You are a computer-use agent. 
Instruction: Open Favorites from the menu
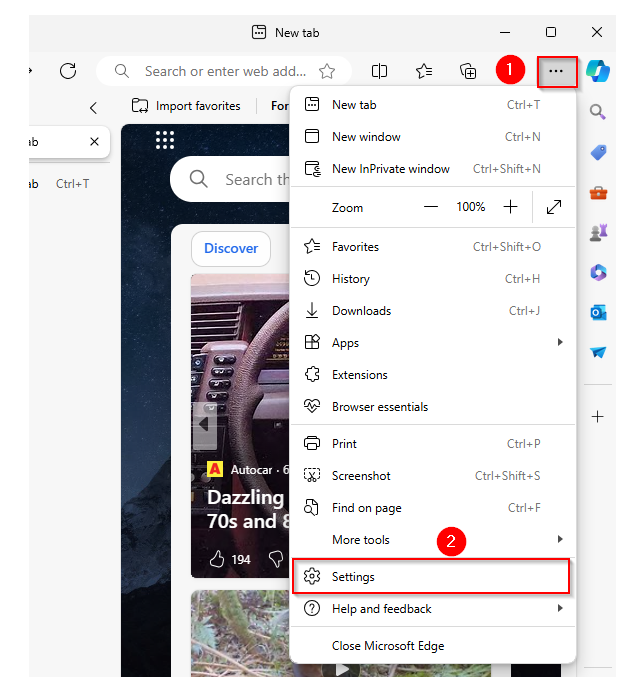pyautogui.click(x=433, y=247)
